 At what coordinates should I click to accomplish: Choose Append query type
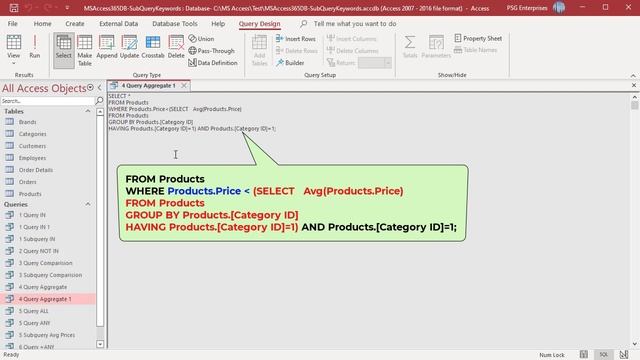coord(107,46)
